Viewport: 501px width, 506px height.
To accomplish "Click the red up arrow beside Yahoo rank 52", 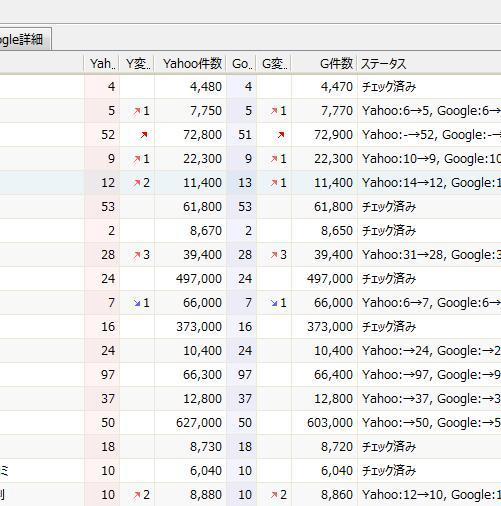I will (144, 135).
